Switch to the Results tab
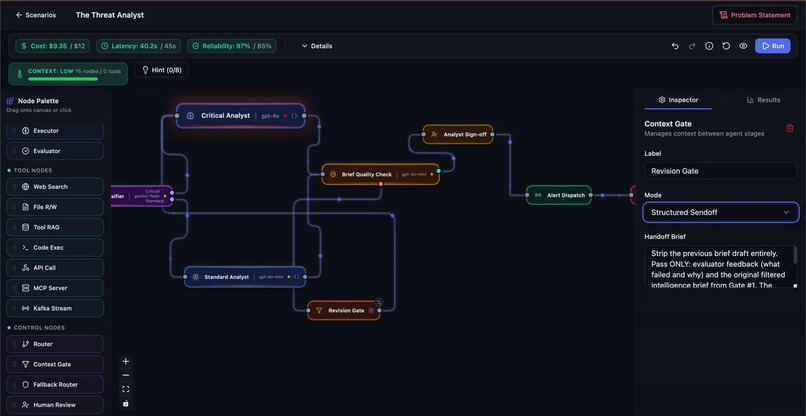The height and width of the screenshot is (416, 806). coord(763,100)
